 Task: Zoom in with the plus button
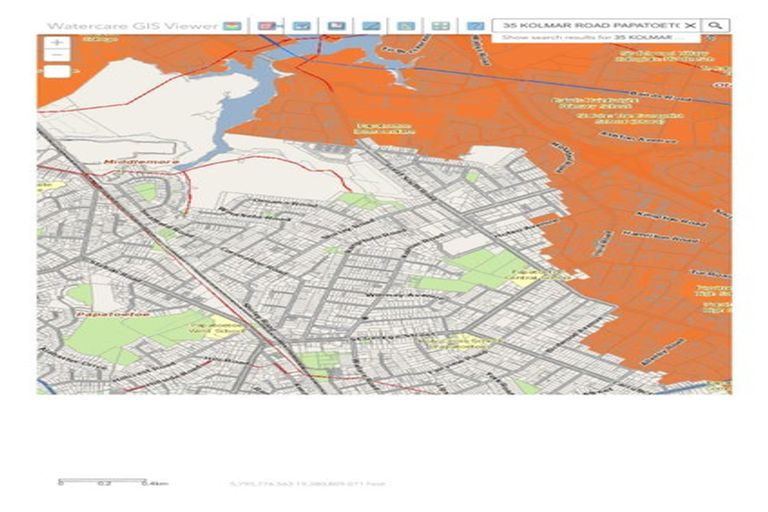[x=57, y=43]
